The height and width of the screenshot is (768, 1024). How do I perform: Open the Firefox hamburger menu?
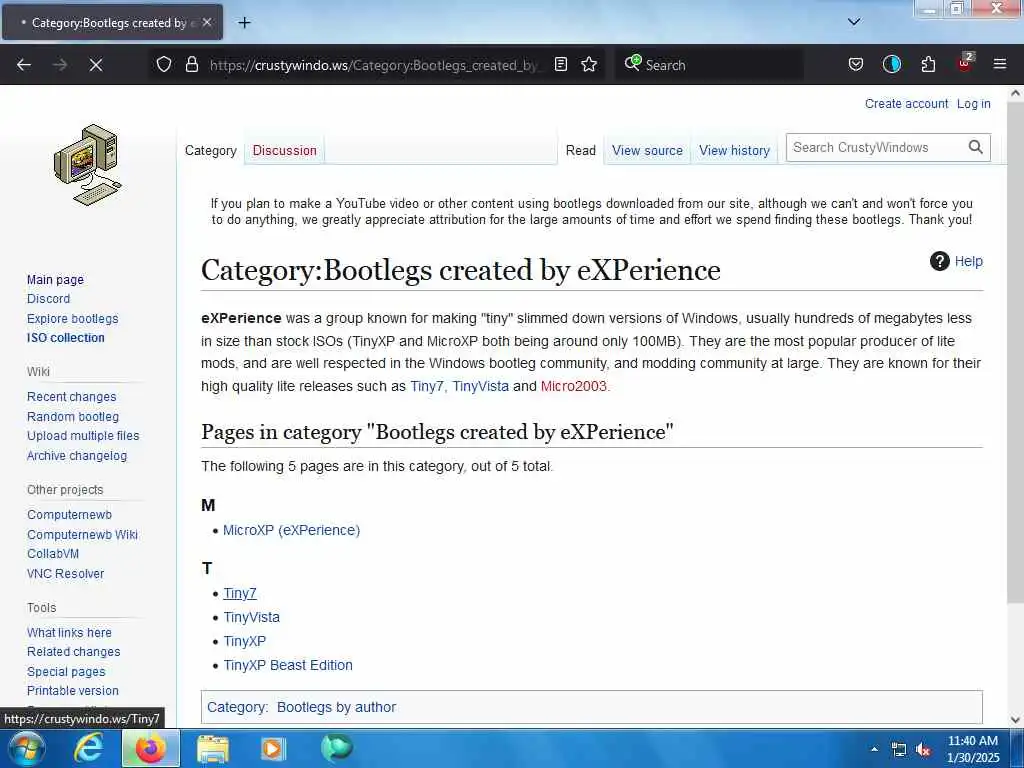tap(999, 64)
